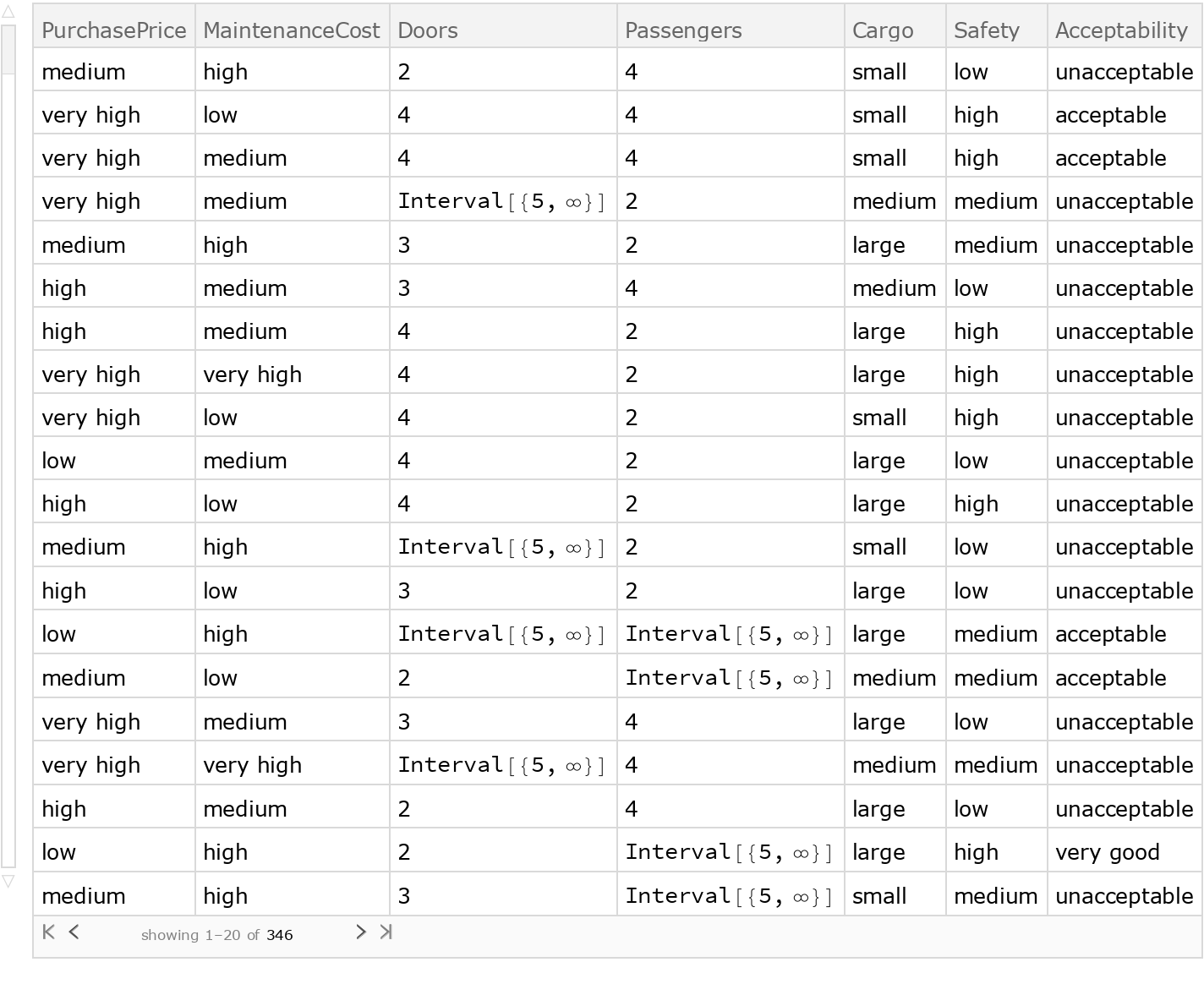The width and height of the screenshot is (1204, 984).
Task: Go to the previous page of results
Action: pyautogui.click(x=74, y=932)
